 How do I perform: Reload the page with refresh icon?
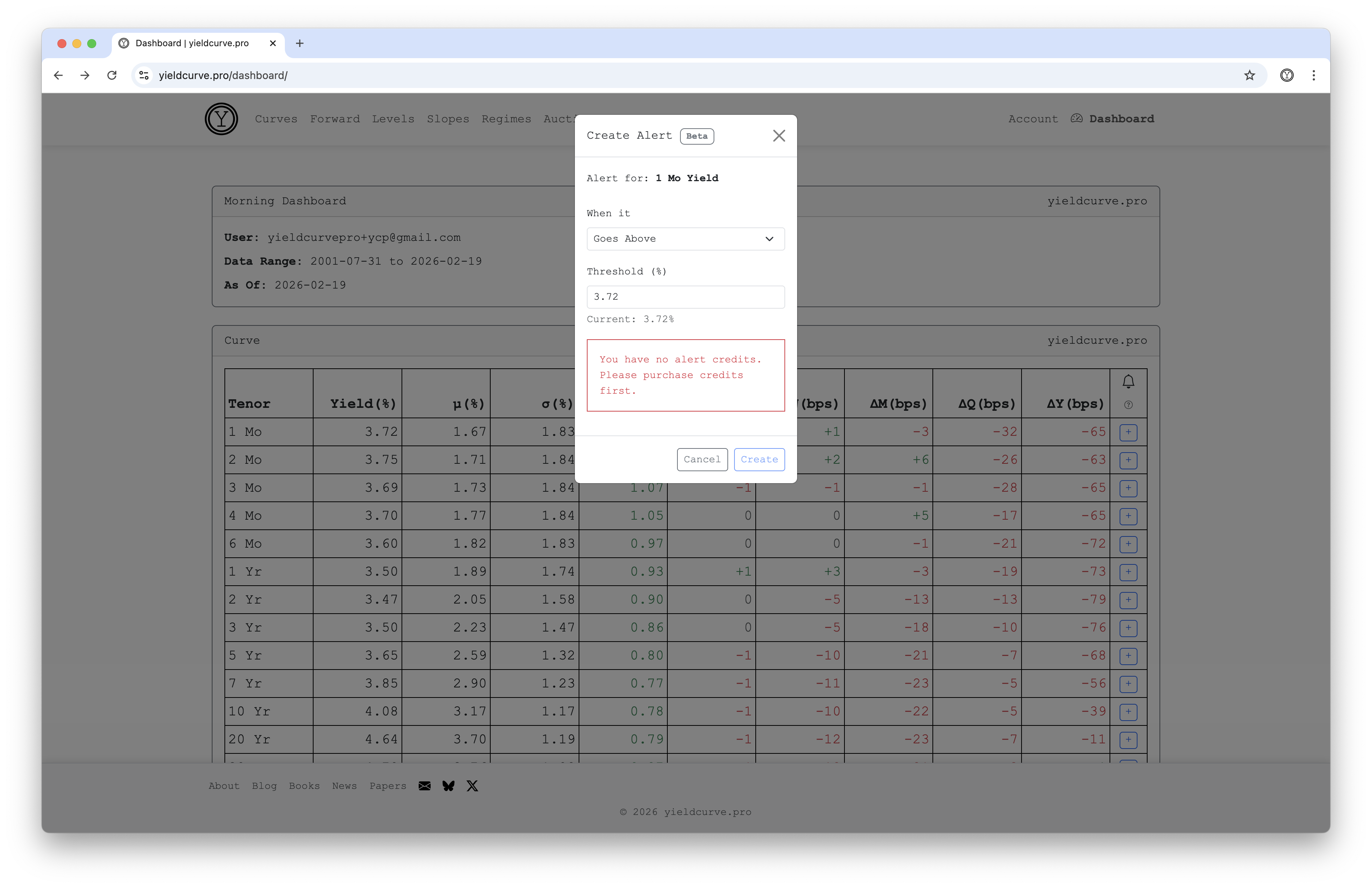tap(112, 75)
